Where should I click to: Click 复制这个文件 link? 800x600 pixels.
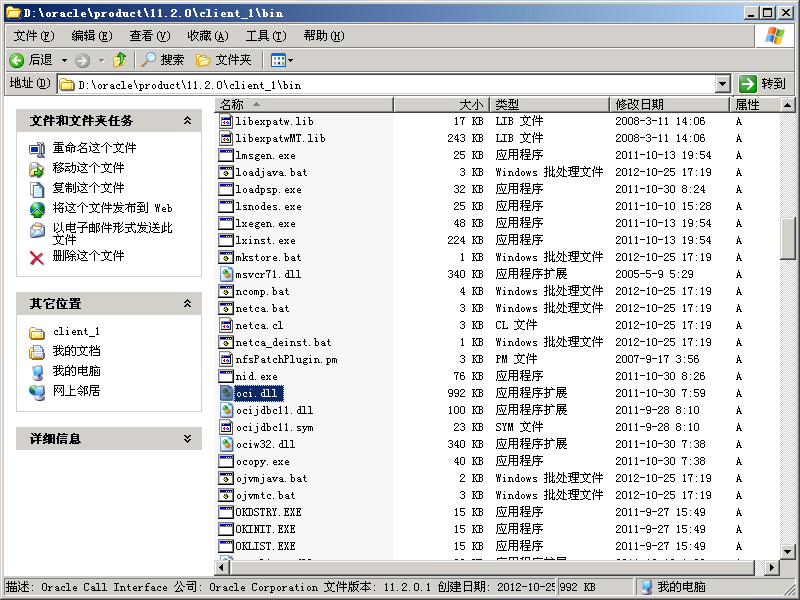88,188
